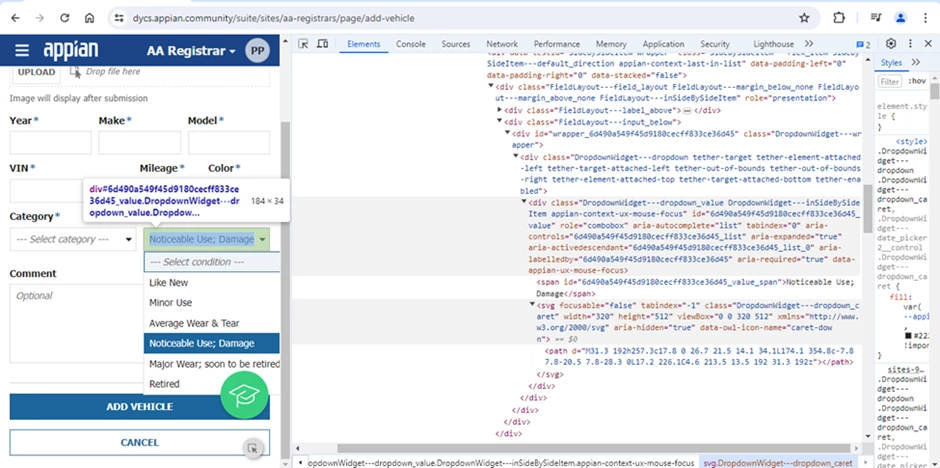940x468 pixels.
Task: Choose the Select condition placeholder option
Action: point(212,262)
